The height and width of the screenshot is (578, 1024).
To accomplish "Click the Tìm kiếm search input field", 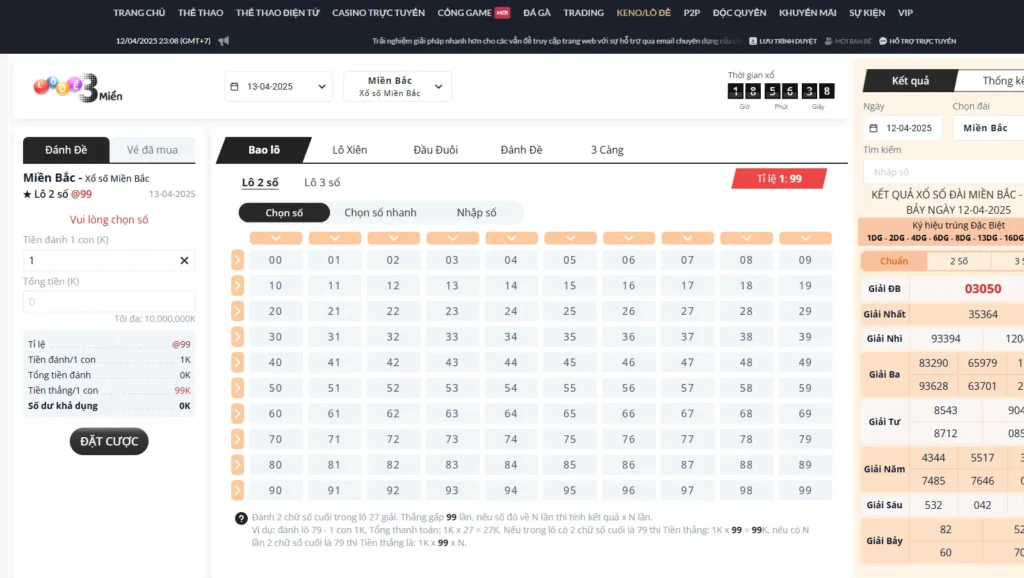I will (940, 172).
